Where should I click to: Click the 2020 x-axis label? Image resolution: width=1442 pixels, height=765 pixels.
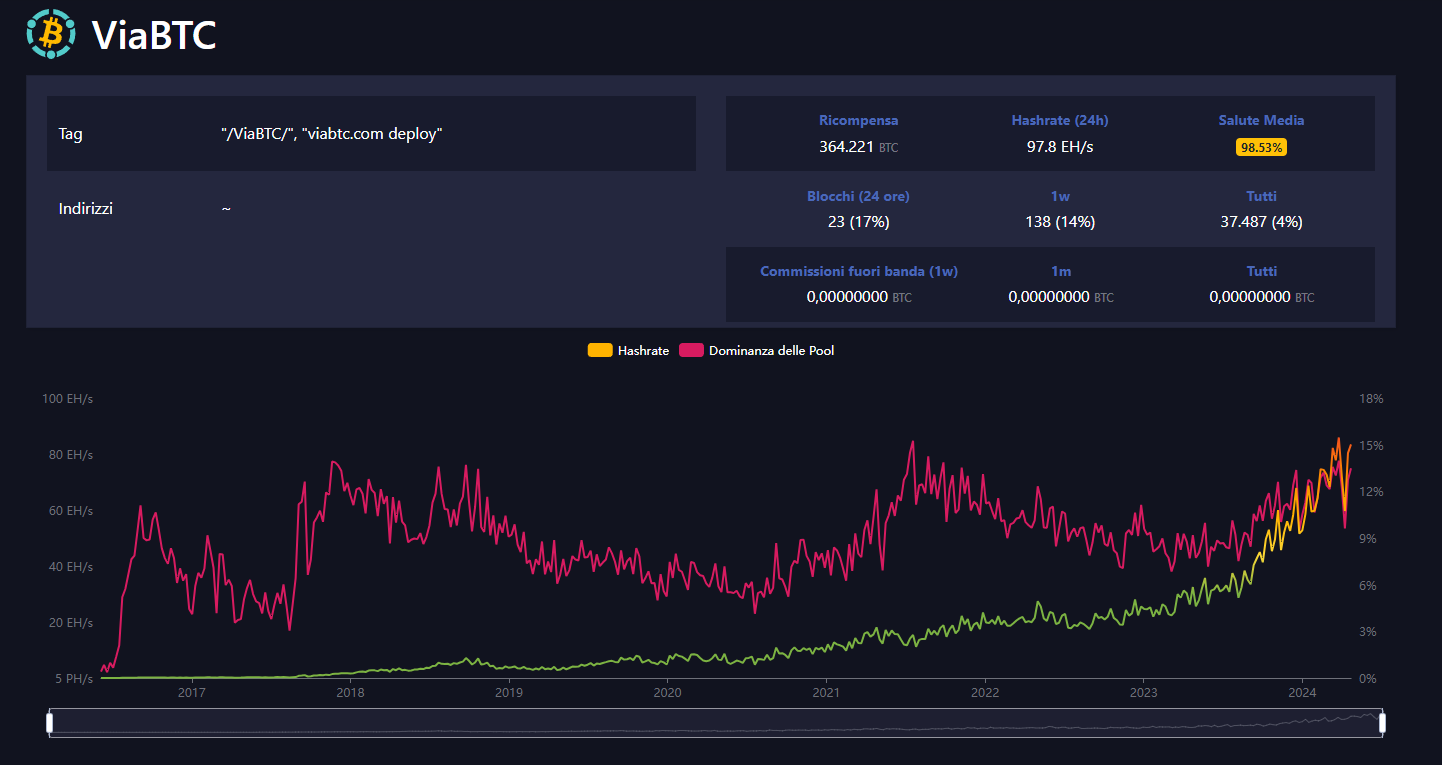(x=667, y=692)
